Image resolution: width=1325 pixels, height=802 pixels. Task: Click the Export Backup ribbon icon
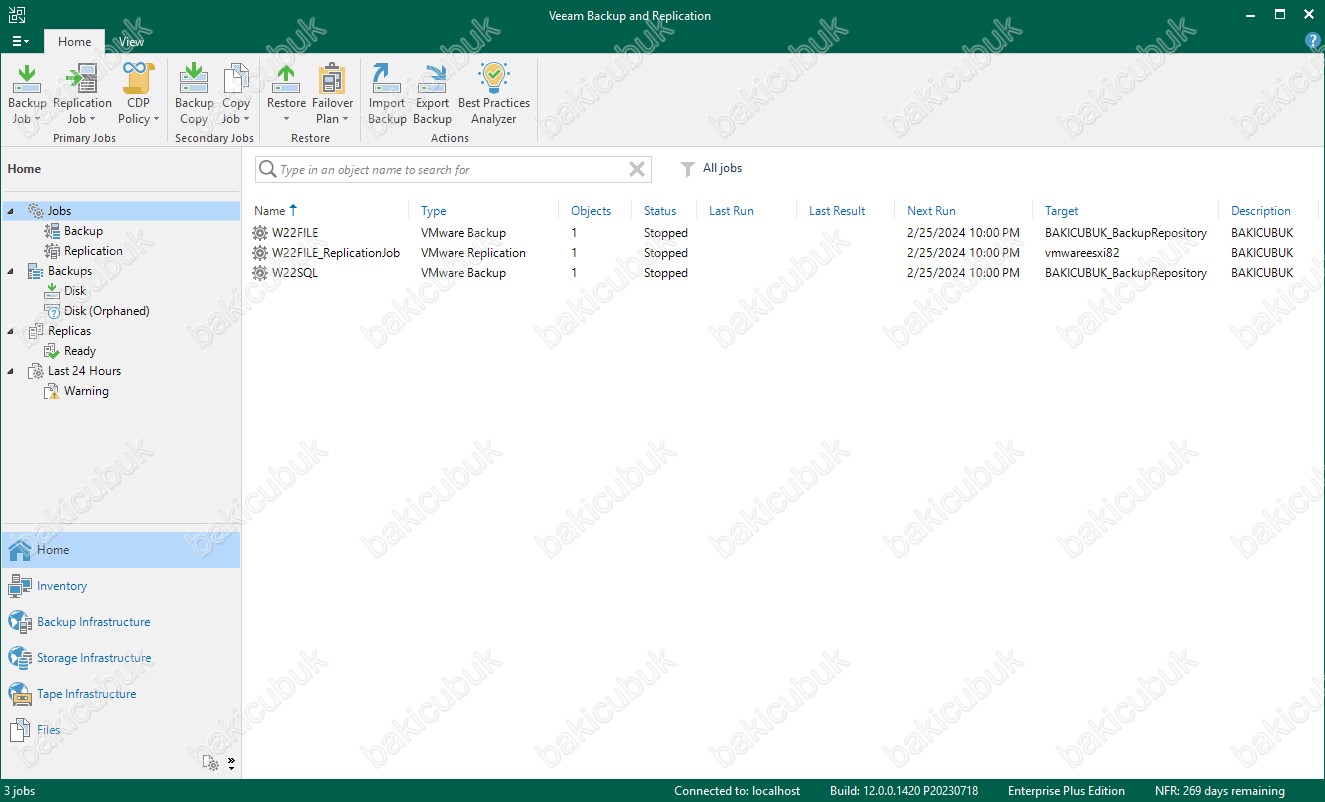[433, 78]
